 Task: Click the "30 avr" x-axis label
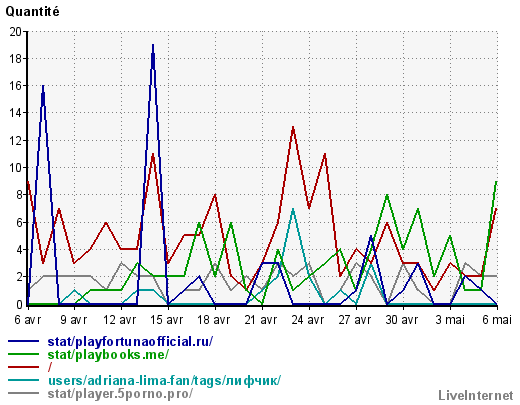[402, 320]
